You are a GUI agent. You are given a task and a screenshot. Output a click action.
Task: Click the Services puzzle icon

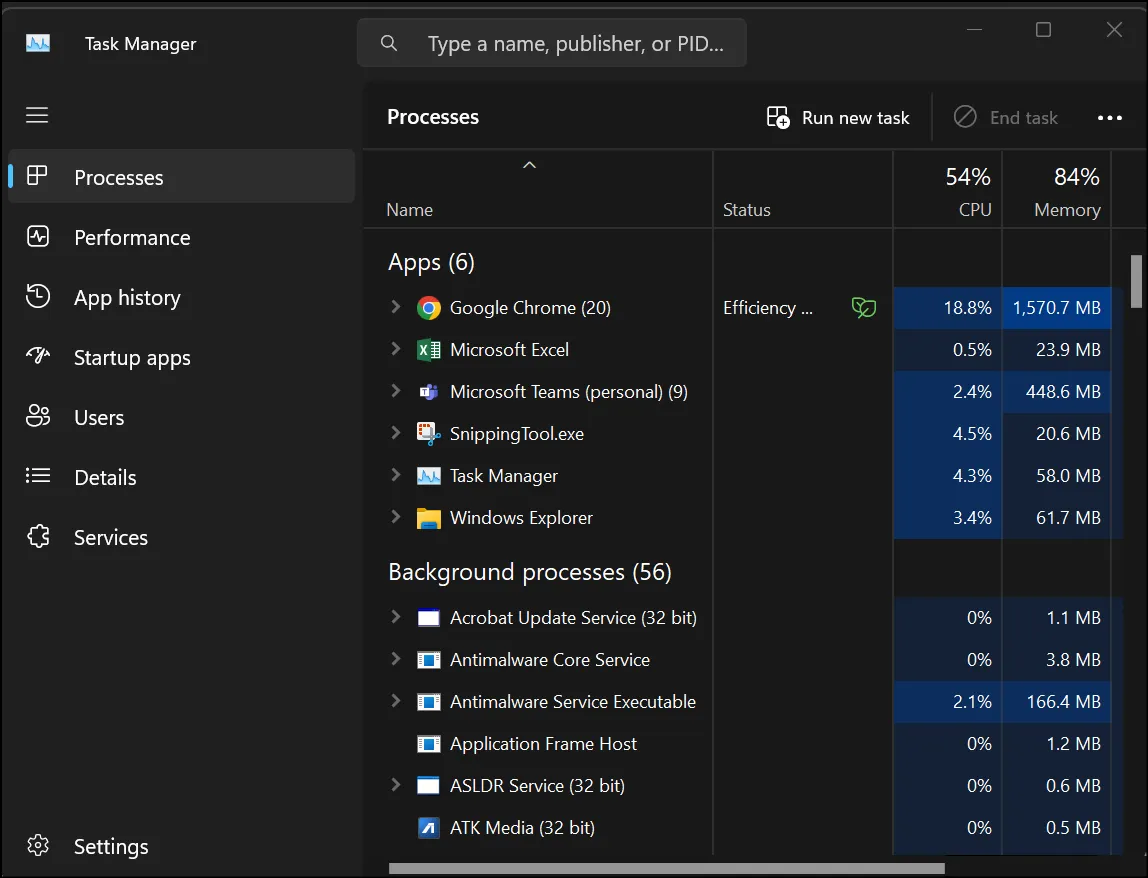coord(38,536)
